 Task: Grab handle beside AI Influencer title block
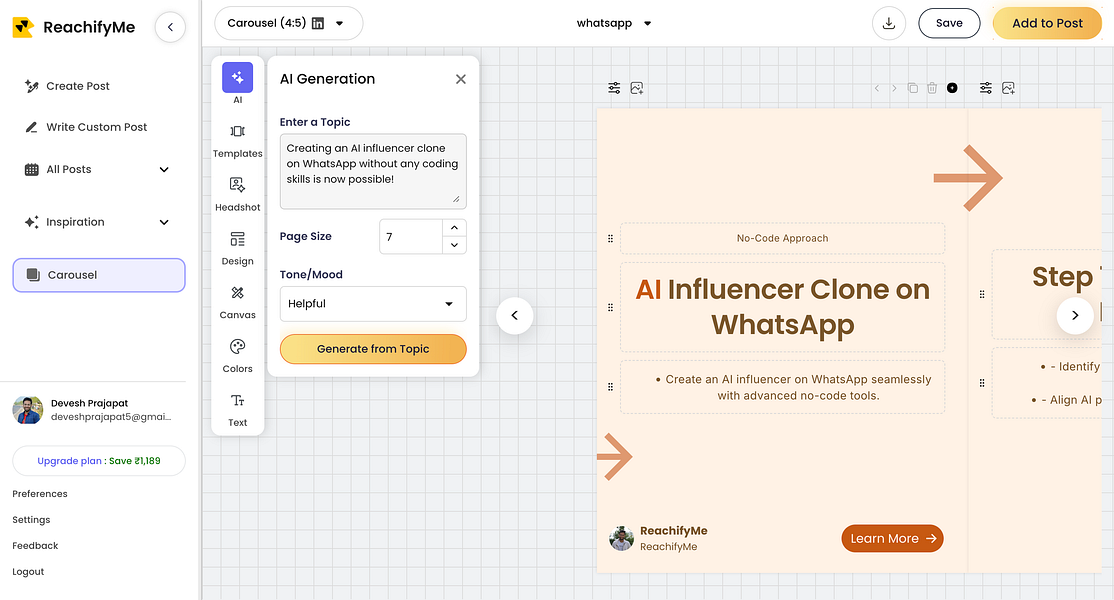click(x=610, y=307)
